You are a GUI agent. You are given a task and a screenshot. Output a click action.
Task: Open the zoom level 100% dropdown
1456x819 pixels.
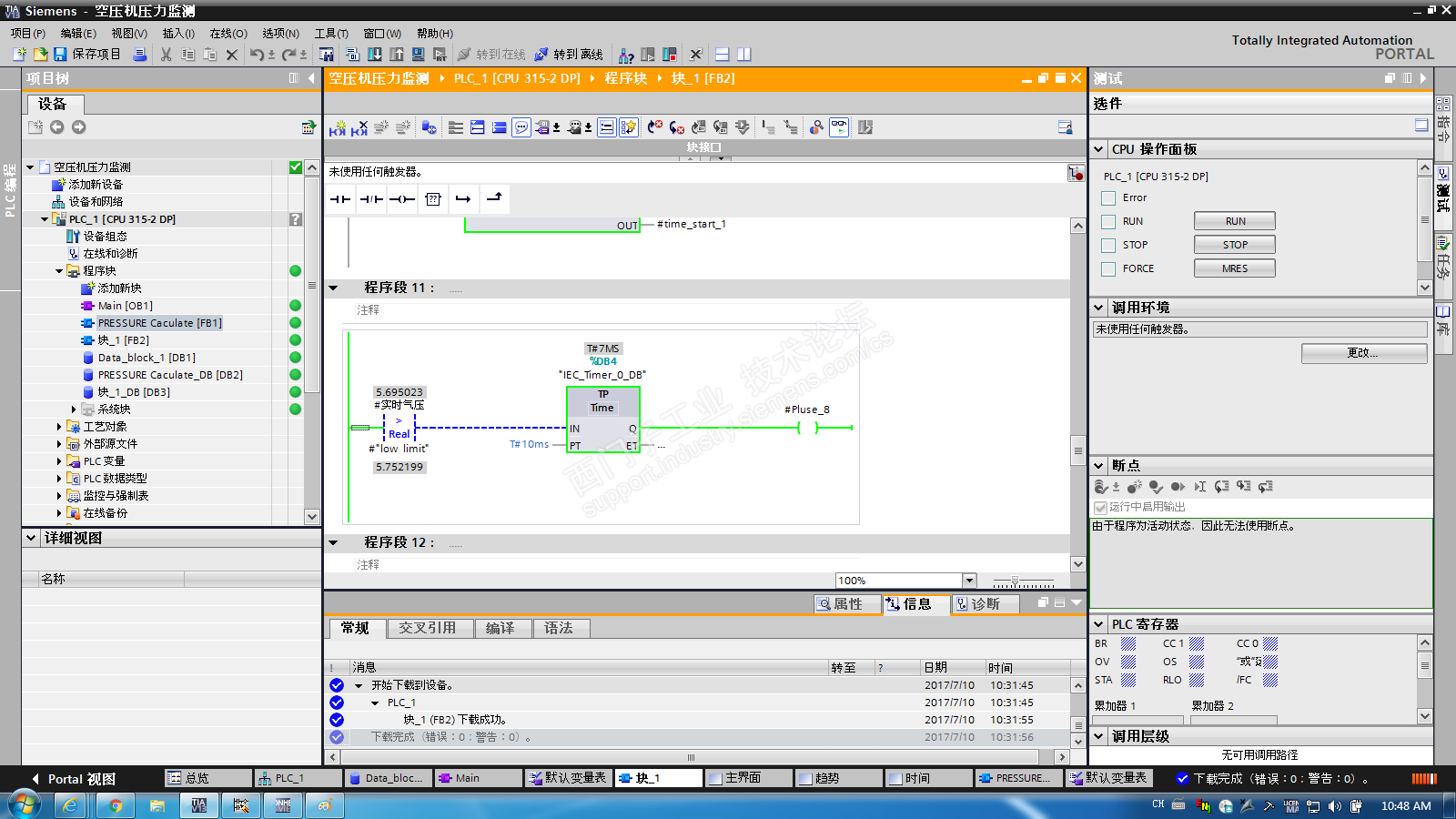969,581
